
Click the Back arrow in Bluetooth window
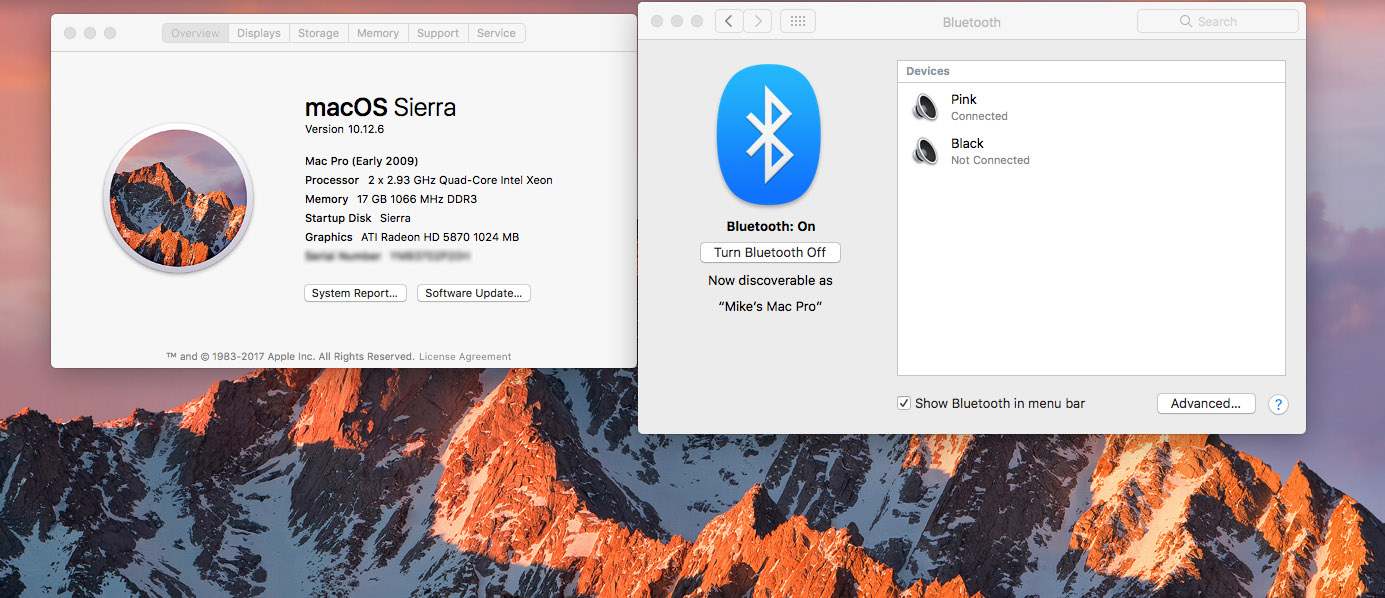click(x=729, y=21)
